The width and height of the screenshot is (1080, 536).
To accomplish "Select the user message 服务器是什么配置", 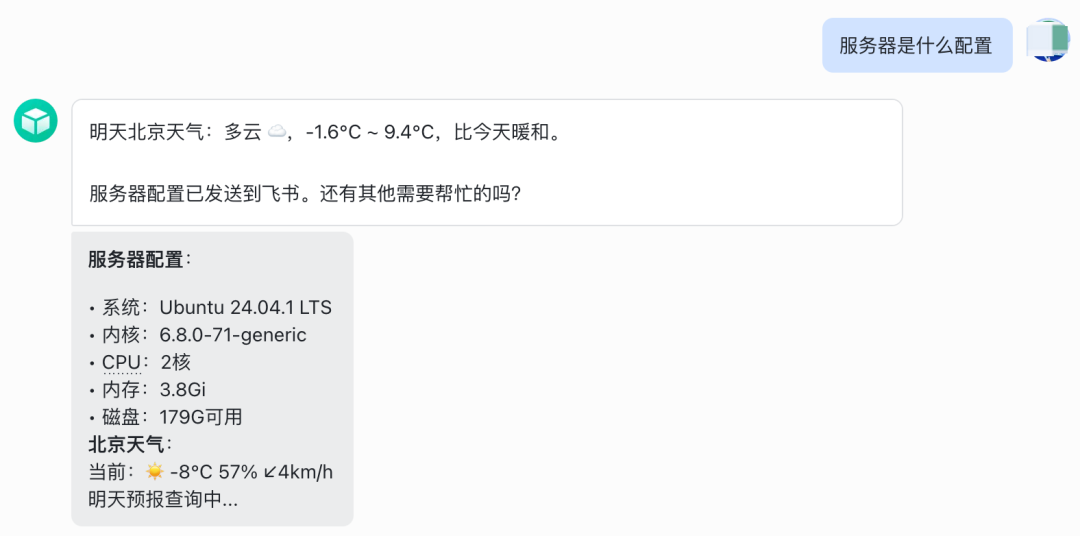I will pos(916,46).
